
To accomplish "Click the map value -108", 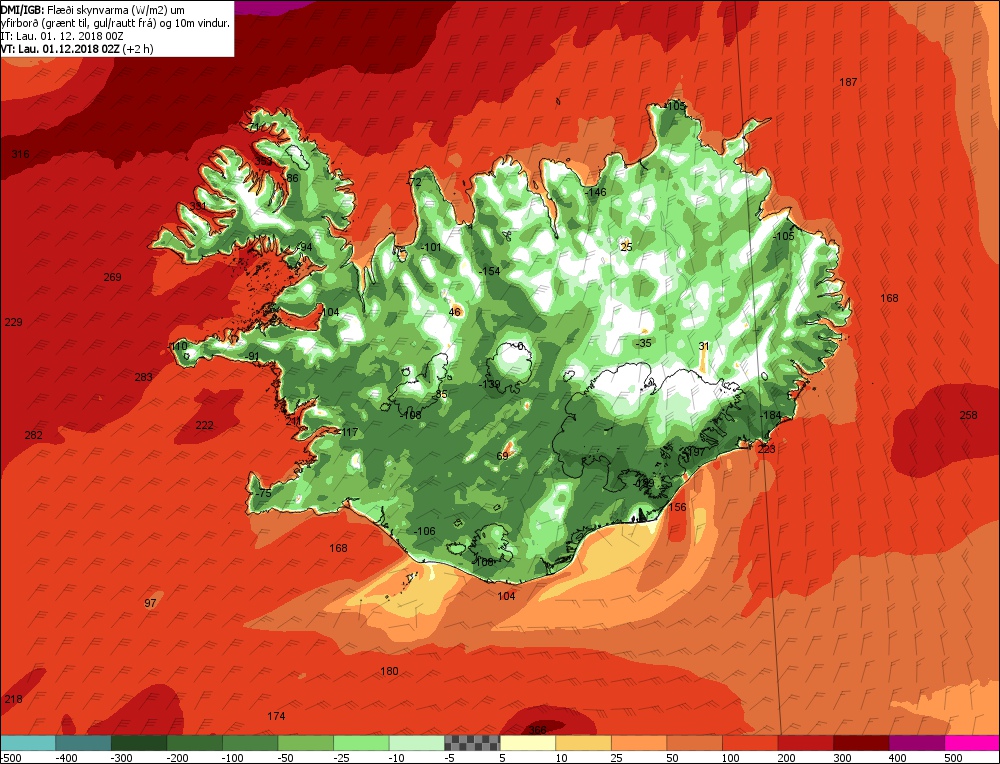I will [x=411, y=415].
